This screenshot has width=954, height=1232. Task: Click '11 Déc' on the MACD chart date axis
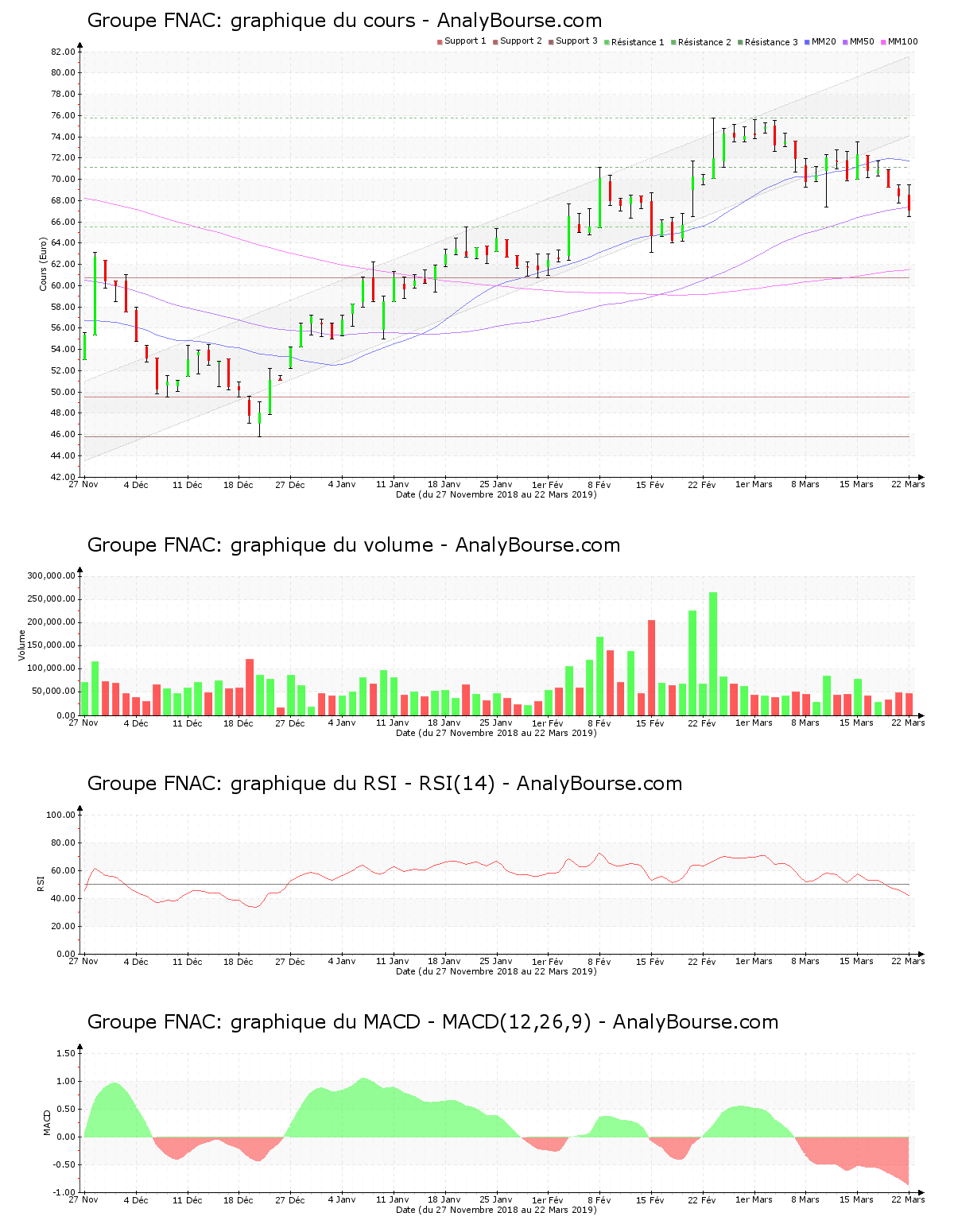[188, 1200]
